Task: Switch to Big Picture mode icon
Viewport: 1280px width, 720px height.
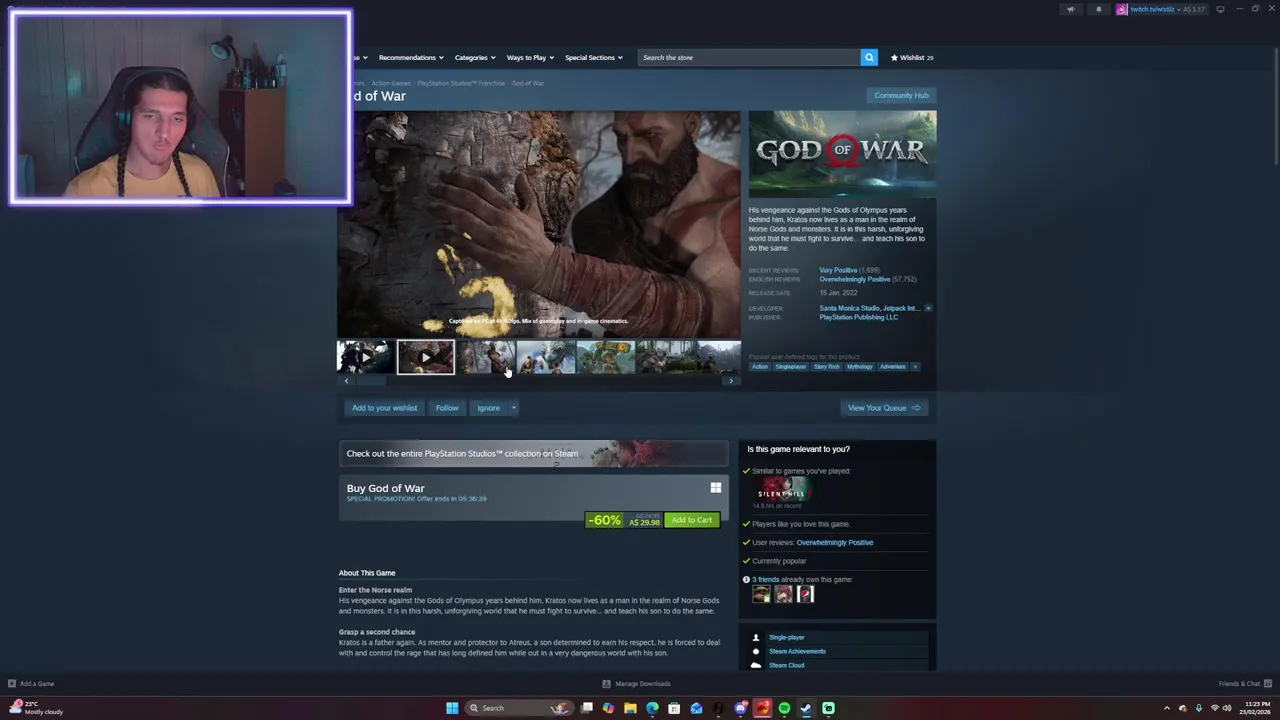Action: pyautogui.click(x=1220, y=9)
